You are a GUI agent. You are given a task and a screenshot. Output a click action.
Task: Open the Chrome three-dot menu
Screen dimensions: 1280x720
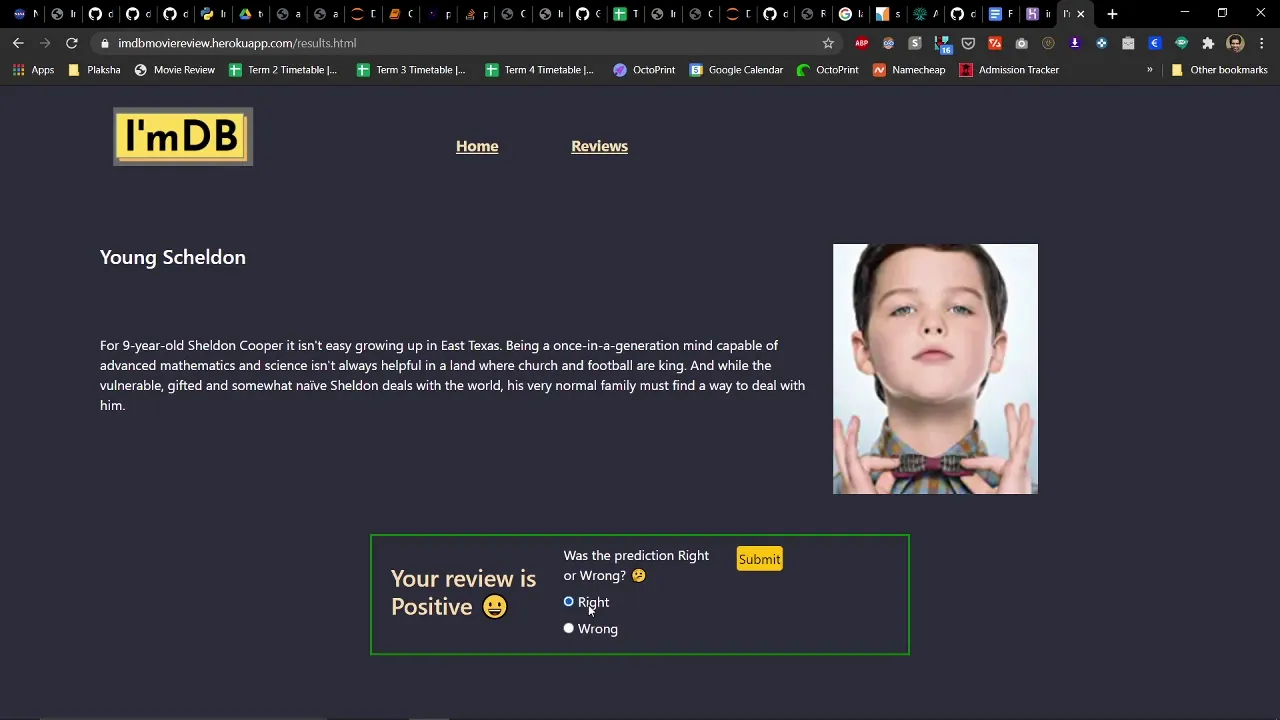click(x=1262, y=43)
